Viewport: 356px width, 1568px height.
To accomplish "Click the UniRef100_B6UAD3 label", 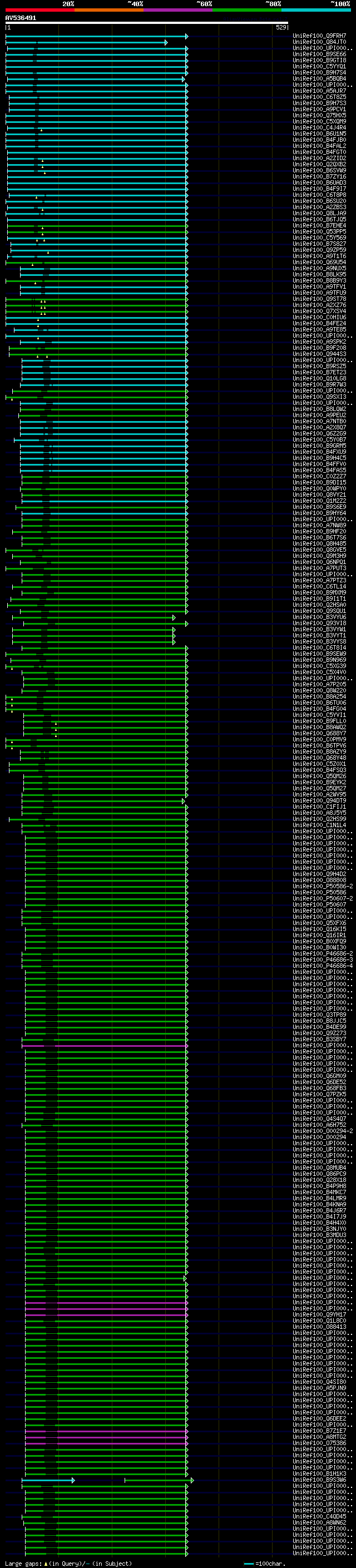I will coord(319,182).
